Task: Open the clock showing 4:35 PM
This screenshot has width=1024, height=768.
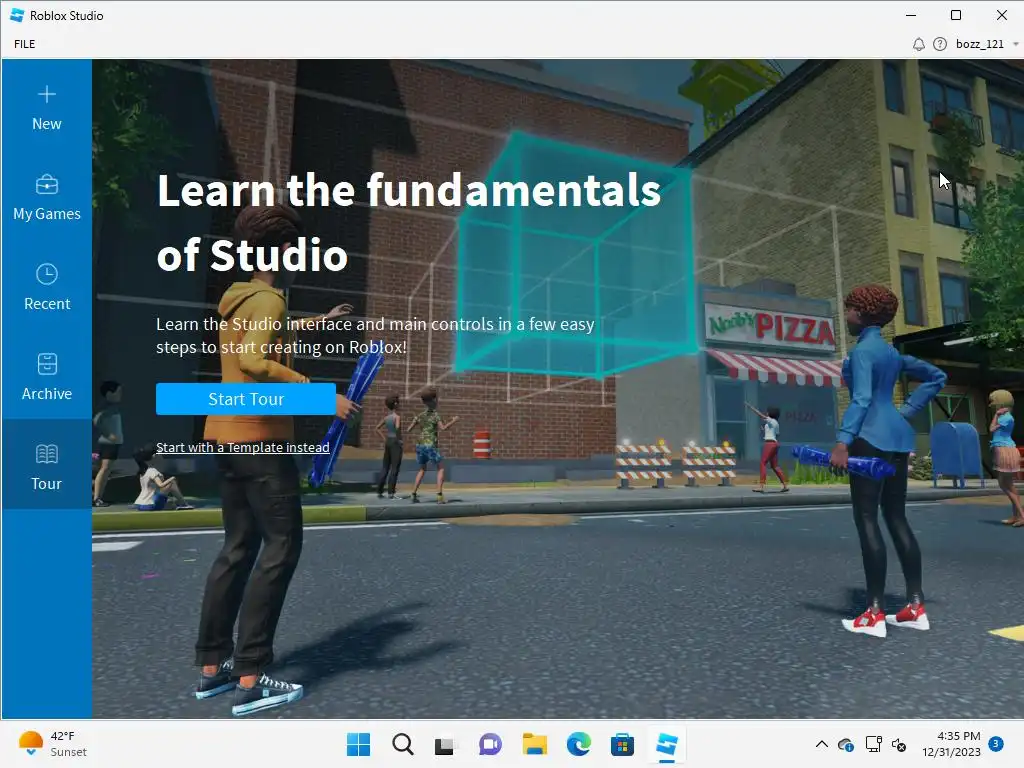Action: point(952,744)
